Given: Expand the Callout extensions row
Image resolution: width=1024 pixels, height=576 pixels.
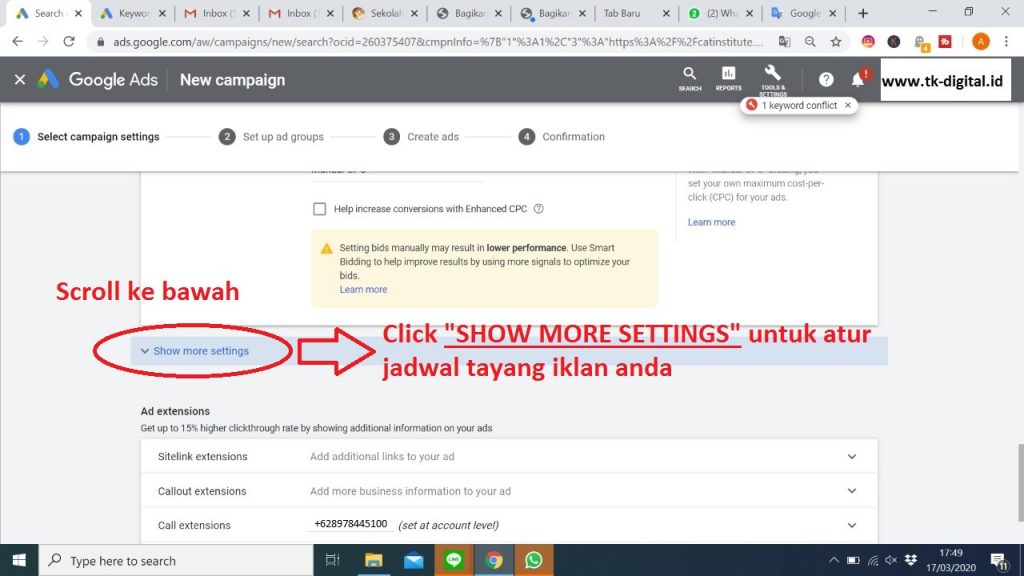Looking at the screenshot, I should tap(851, 491).
